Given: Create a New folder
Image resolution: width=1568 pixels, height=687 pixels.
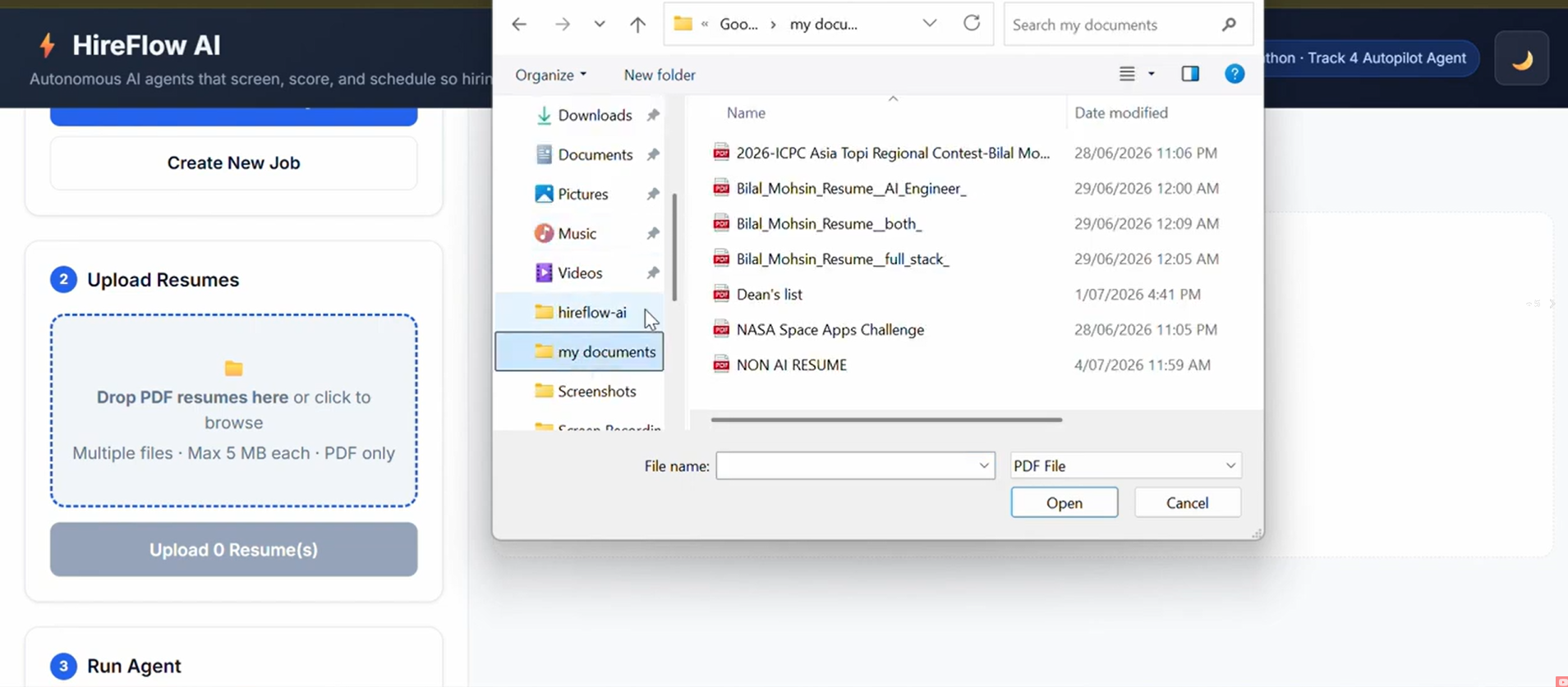Looking at the screenshot, I should point(660,75).
